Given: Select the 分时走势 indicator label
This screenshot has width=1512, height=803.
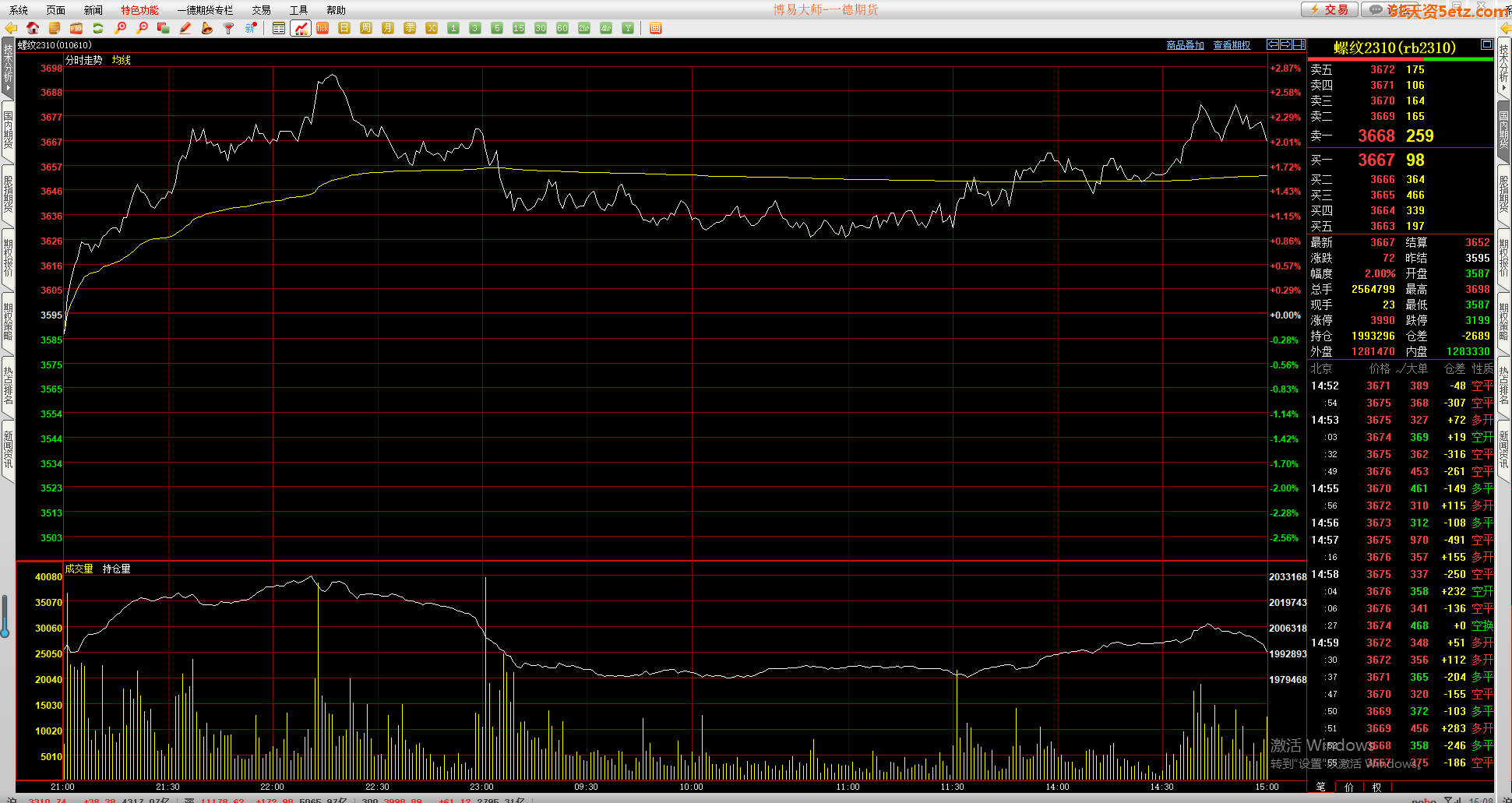Looking at the screenshot, I should pos(84,60).
